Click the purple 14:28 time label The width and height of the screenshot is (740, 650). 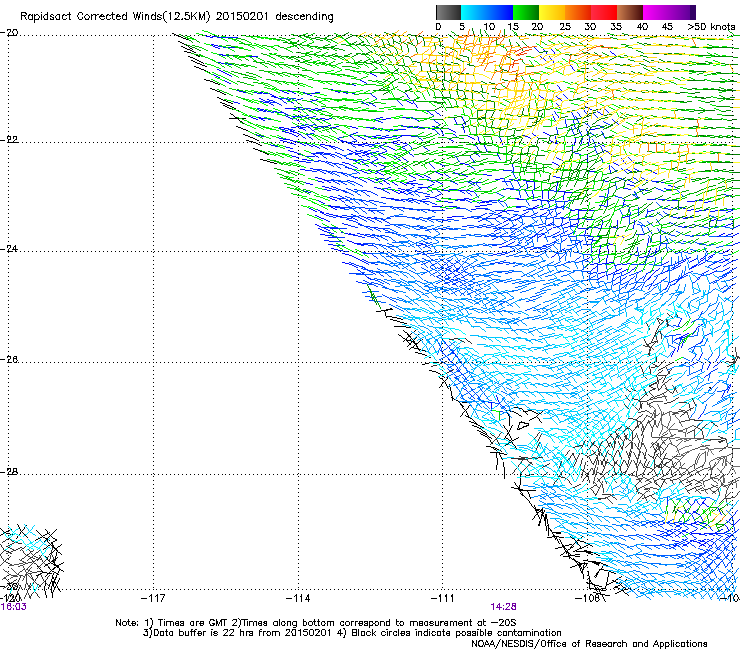click(503, 607)
